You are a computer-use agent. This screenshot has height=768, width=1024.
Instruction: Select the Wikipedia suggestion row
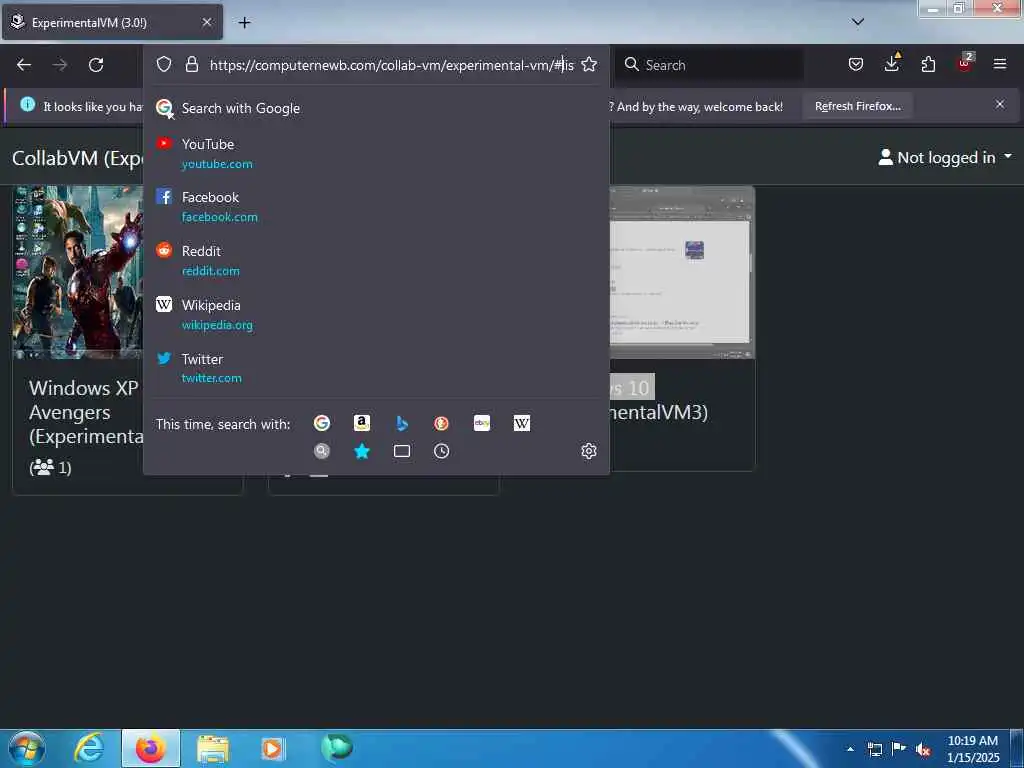click(376, 315)
